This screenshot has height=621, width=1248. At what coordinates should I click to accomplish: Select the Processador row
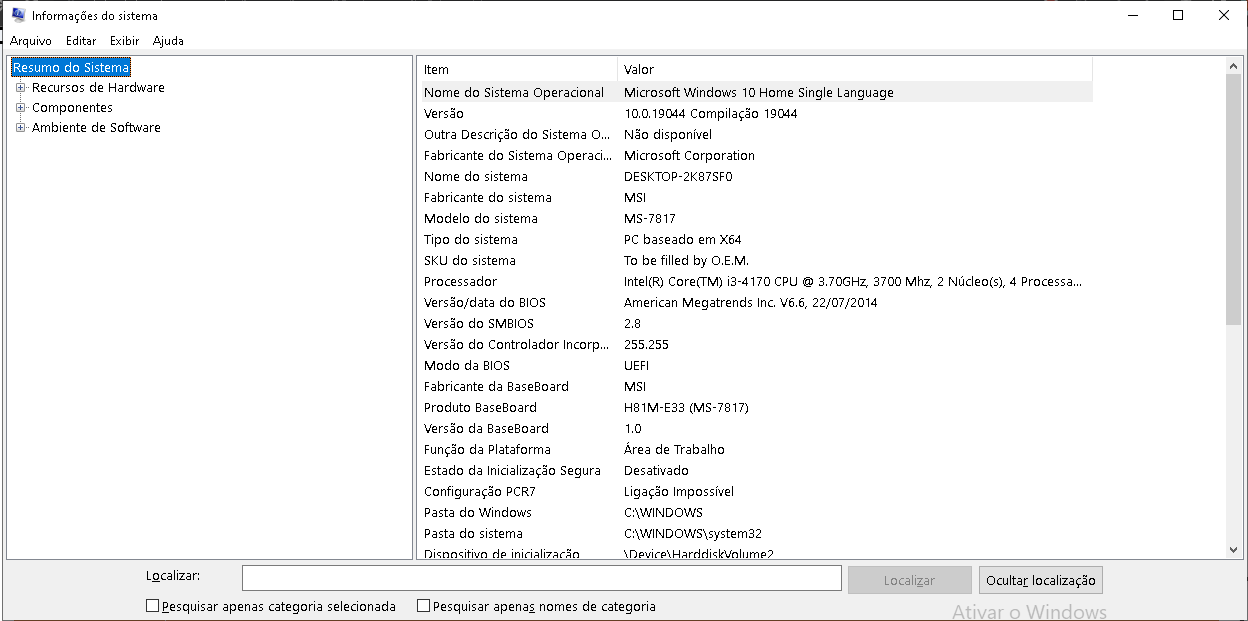(x=755, y=281)
